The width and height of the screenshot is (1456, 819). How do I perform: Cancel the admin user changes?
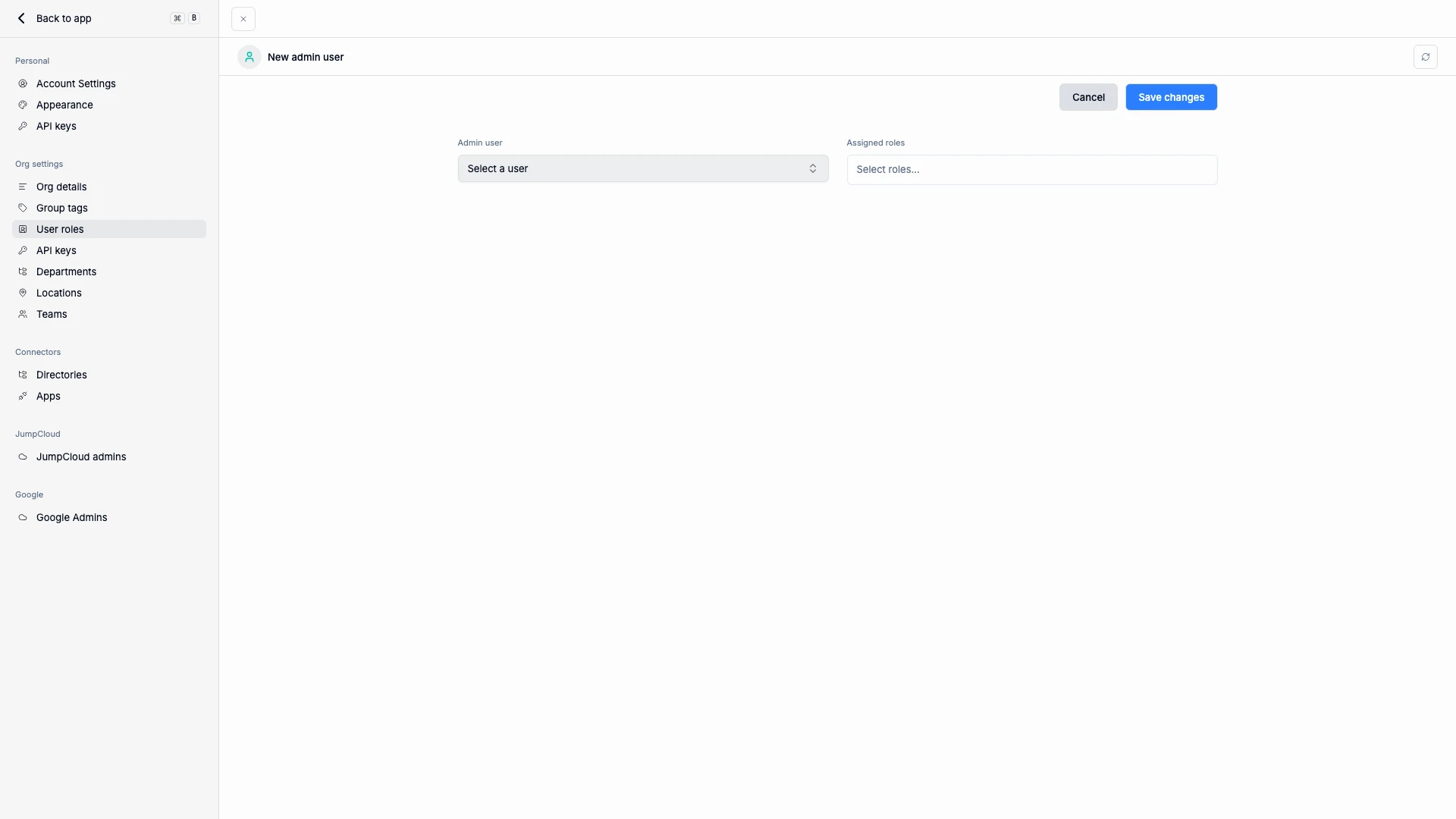pyautogui.click(x=1088, y=97)
